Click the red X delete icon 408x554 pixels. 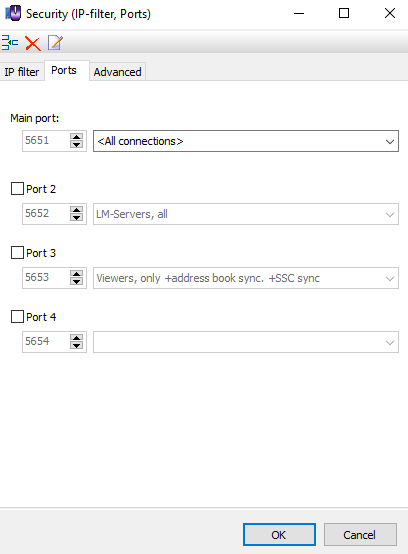click(33, 43)
